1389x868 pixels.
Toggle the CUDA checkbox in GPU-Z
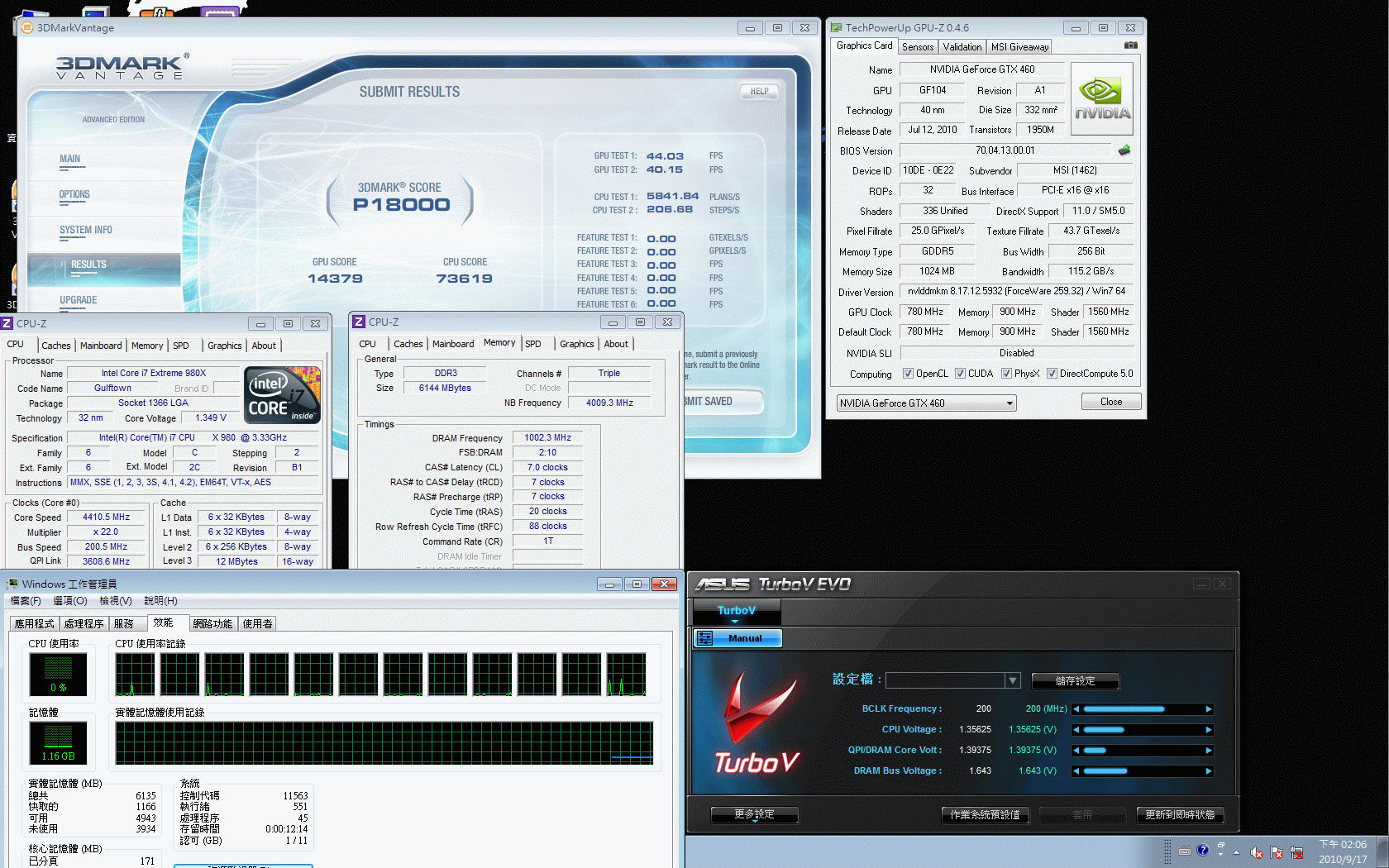960,374
